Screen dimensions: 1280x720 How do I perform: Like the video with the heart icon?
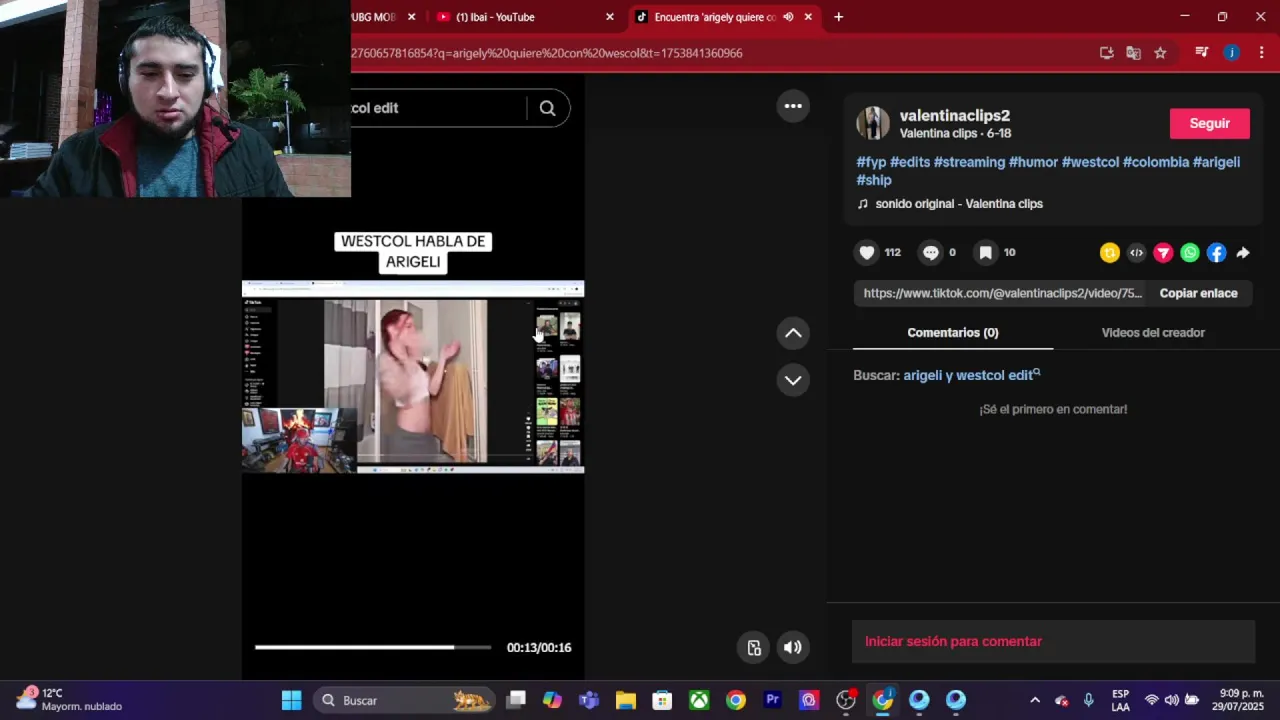(x=867, y=253)
